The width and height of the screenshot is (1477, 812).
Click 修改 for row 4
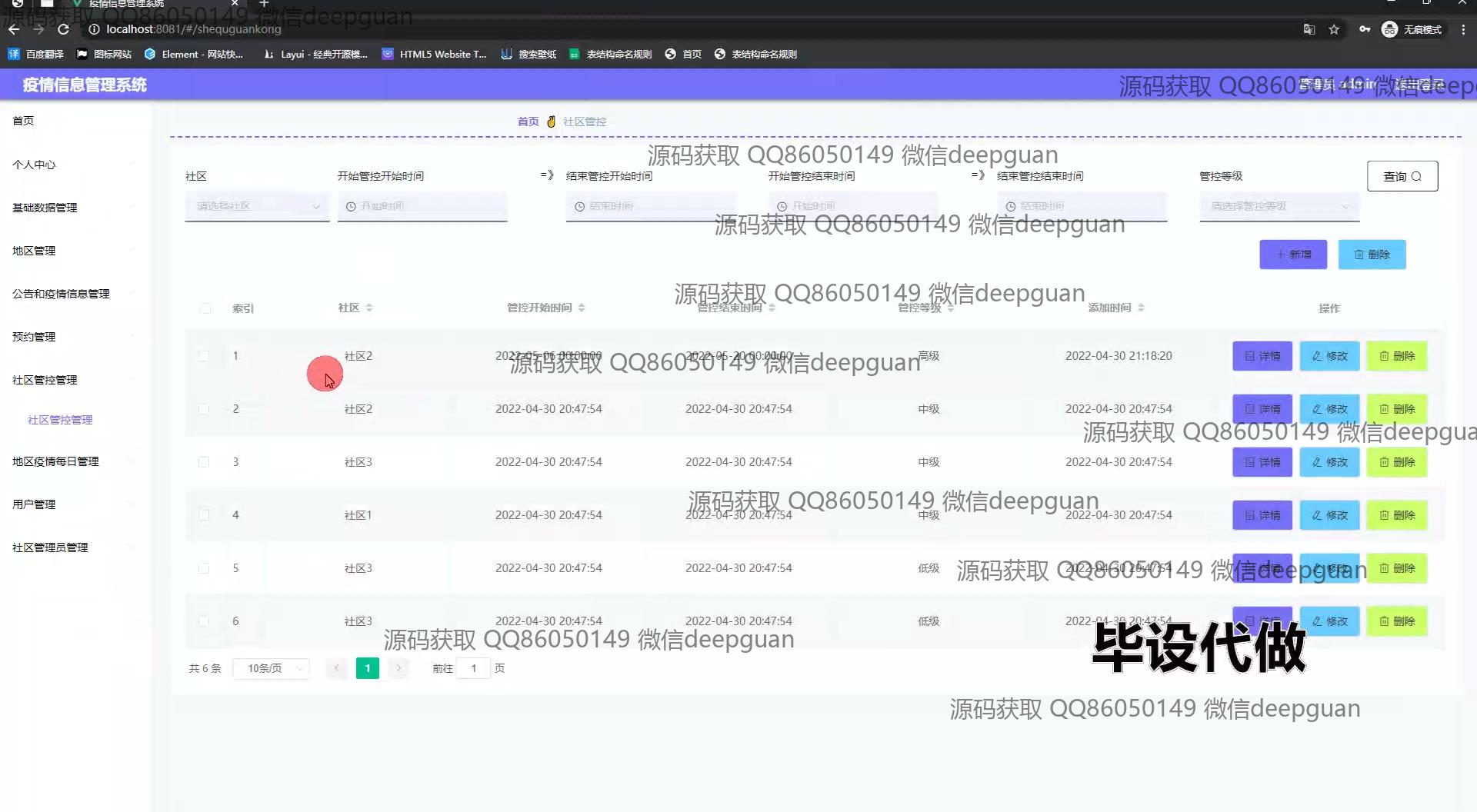click(1329, 515)
